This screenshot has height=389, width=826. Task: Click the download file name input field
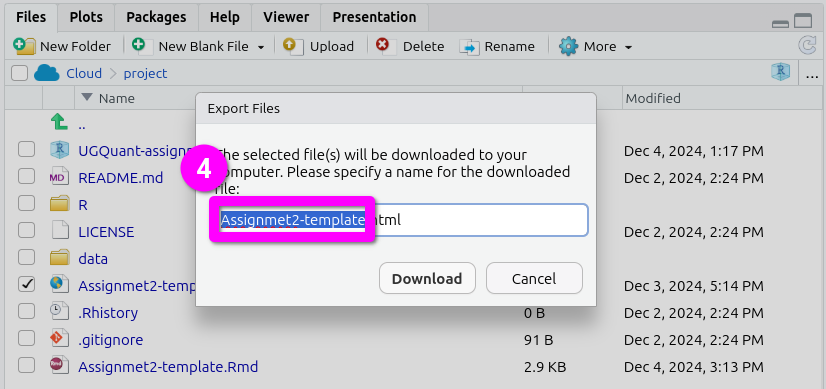[401, 220]
